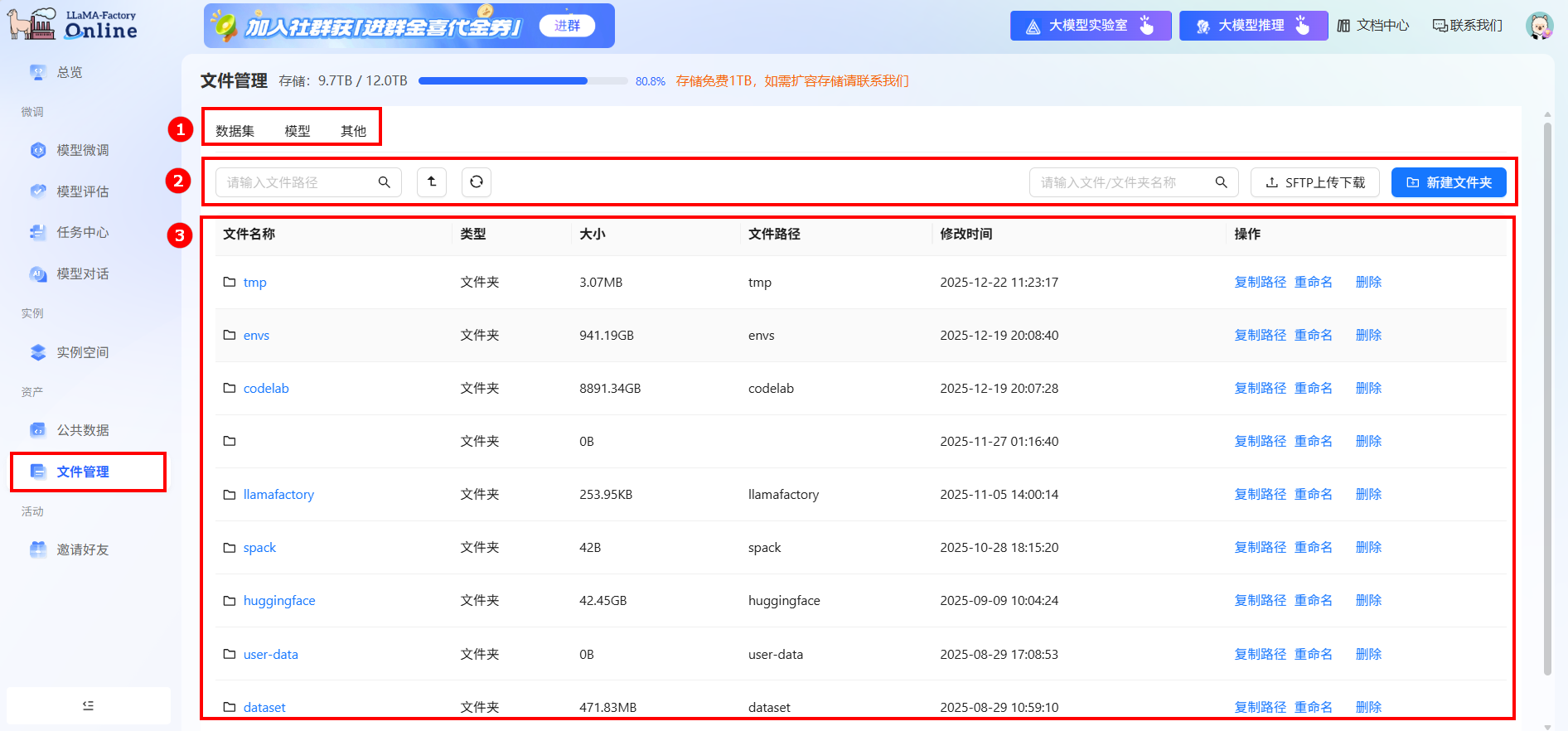The image size is (1568, 731).
Task: Click the refresh file list button
Action: 477,182
